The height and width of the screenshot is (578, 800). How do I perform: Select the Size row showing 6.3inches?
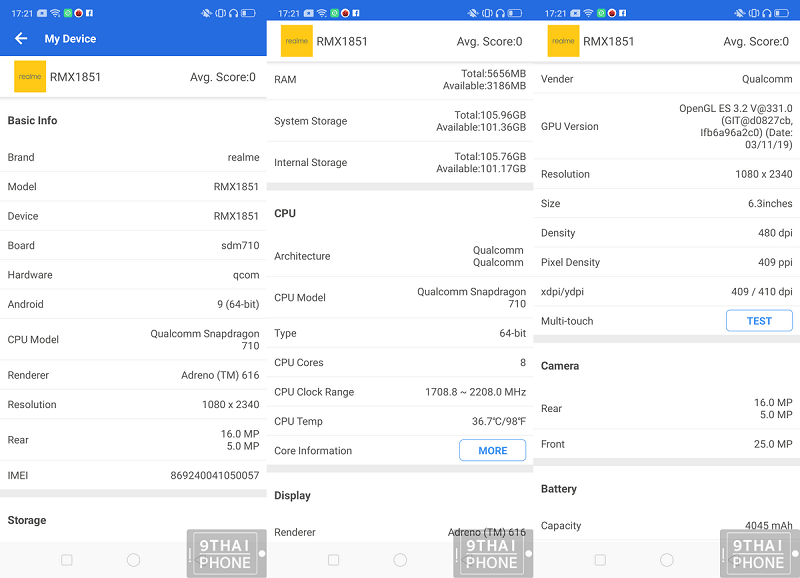point(666,204)
